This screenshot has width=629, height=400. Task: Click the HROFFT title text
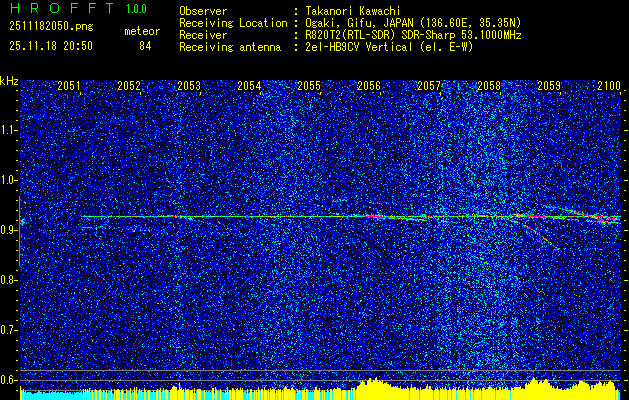pos(62,8)
